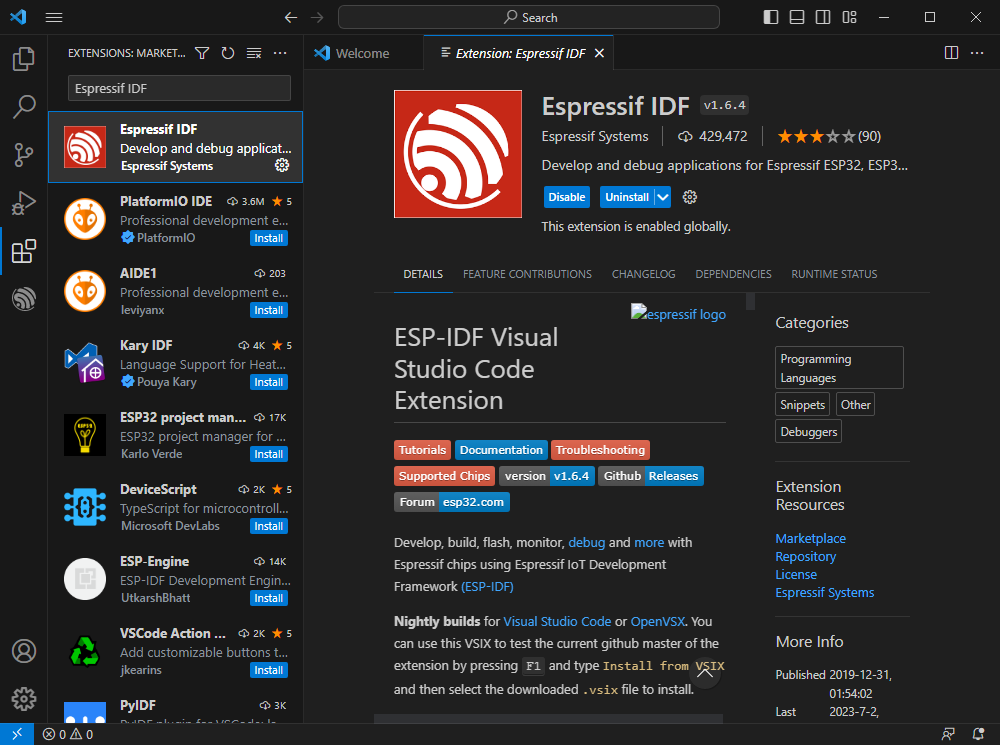Open the Dependencies tab
Image resolution: width=1000 pixels, height=745 pixels.
(733, 274)
